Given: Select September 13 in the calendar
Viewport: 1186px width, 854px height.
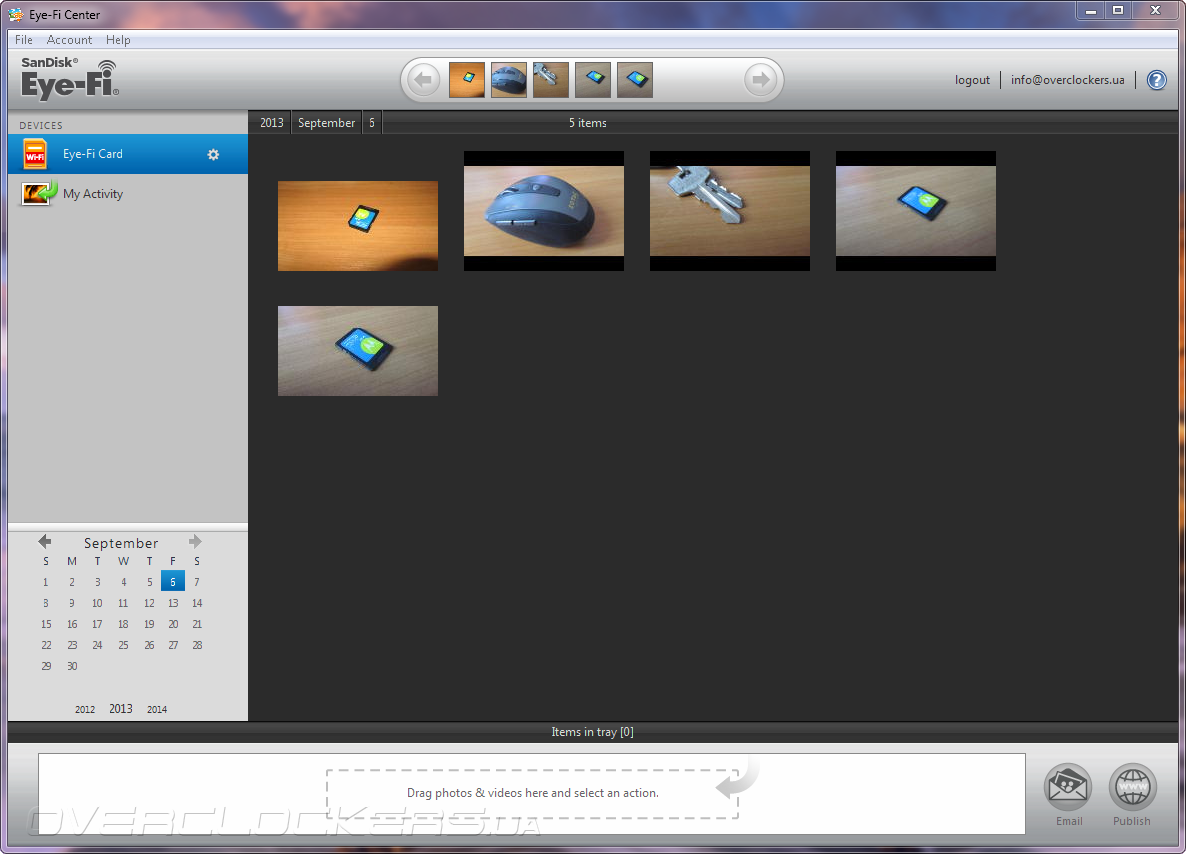Looking at the screenshot, I should click(173, 603).
